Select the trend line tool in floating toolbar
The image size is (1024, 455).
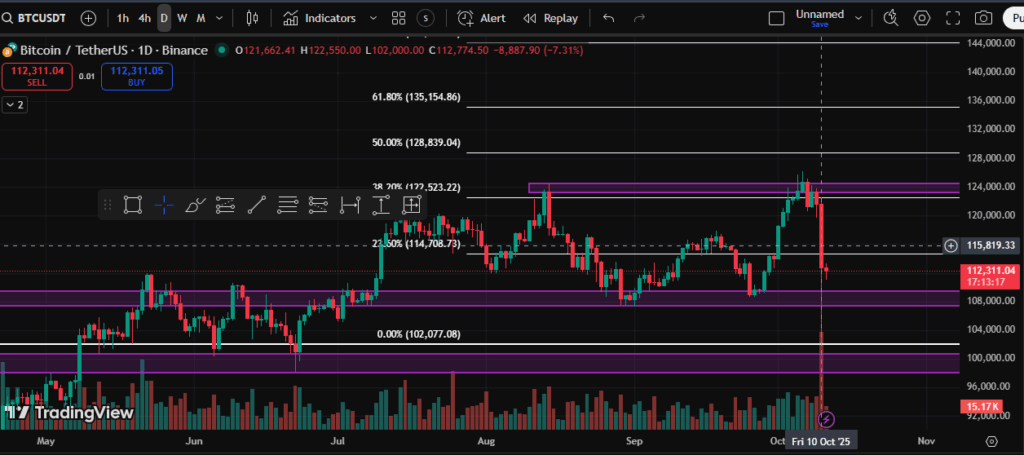pos(256,205)
